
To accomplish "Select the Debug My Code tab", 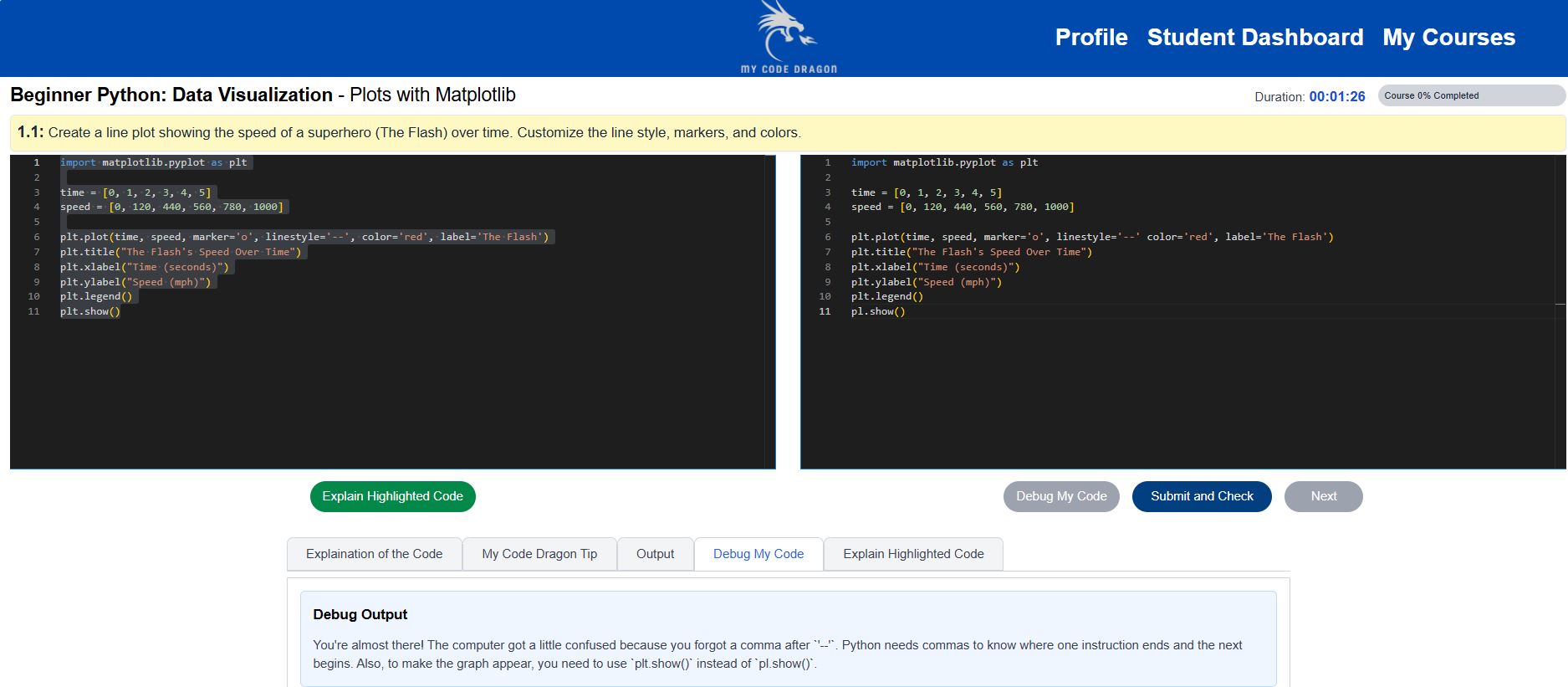I will point(758,554).
